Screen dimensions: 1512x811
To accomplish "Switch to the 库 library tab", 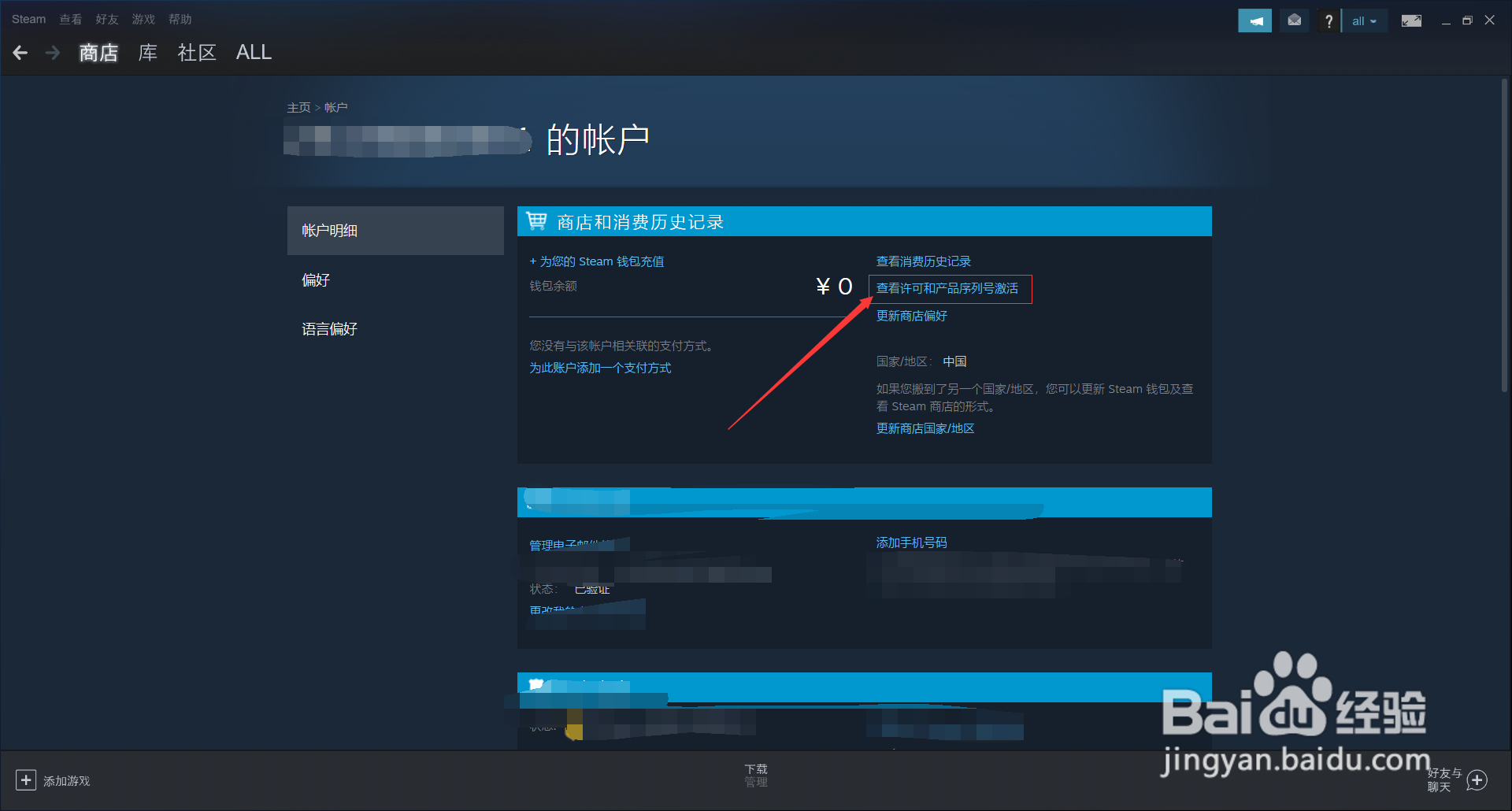I will (146, 52).
